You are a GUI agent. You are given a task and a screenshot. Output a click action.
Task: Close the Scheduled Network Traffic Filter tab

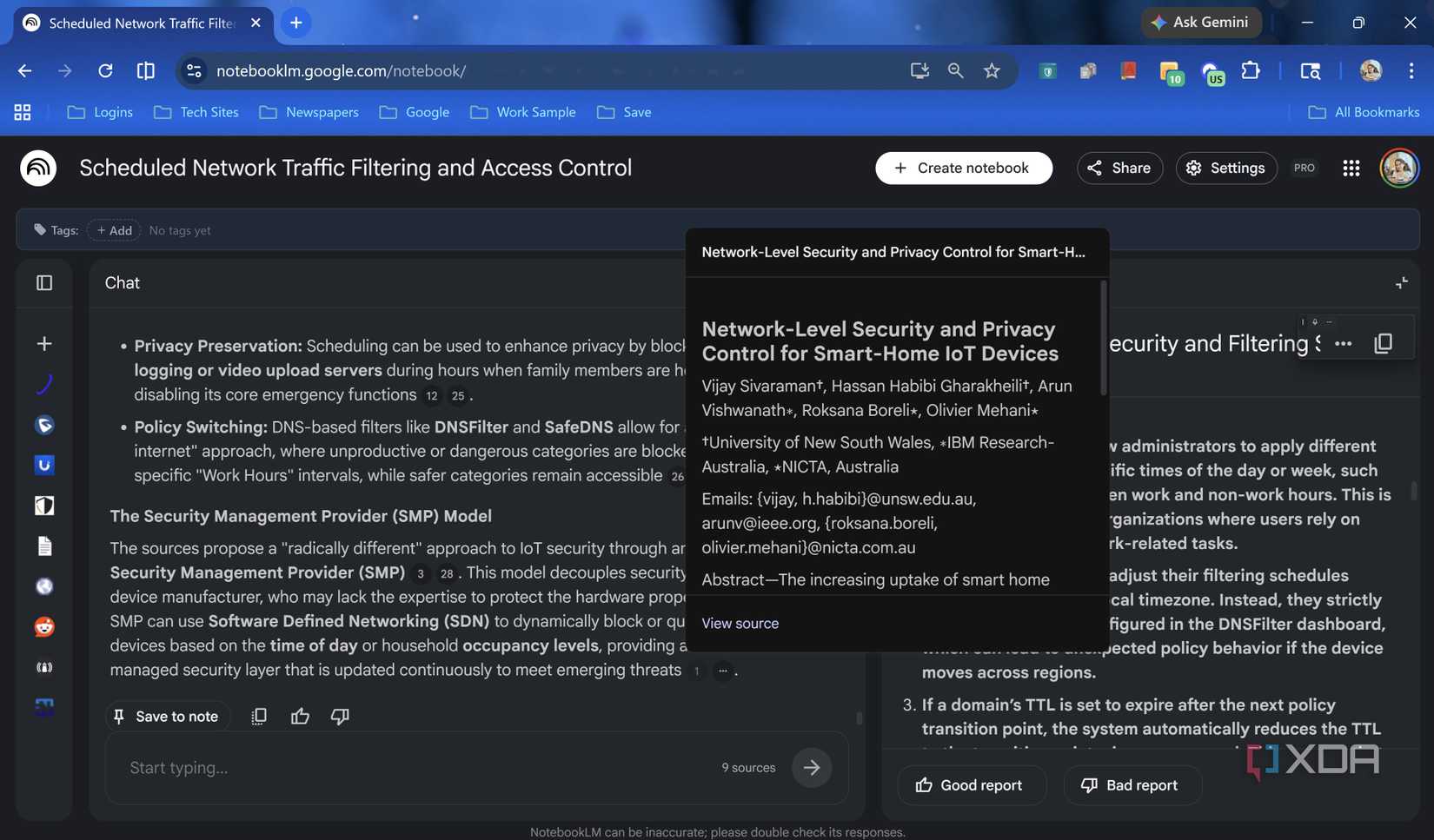[256, 23]
